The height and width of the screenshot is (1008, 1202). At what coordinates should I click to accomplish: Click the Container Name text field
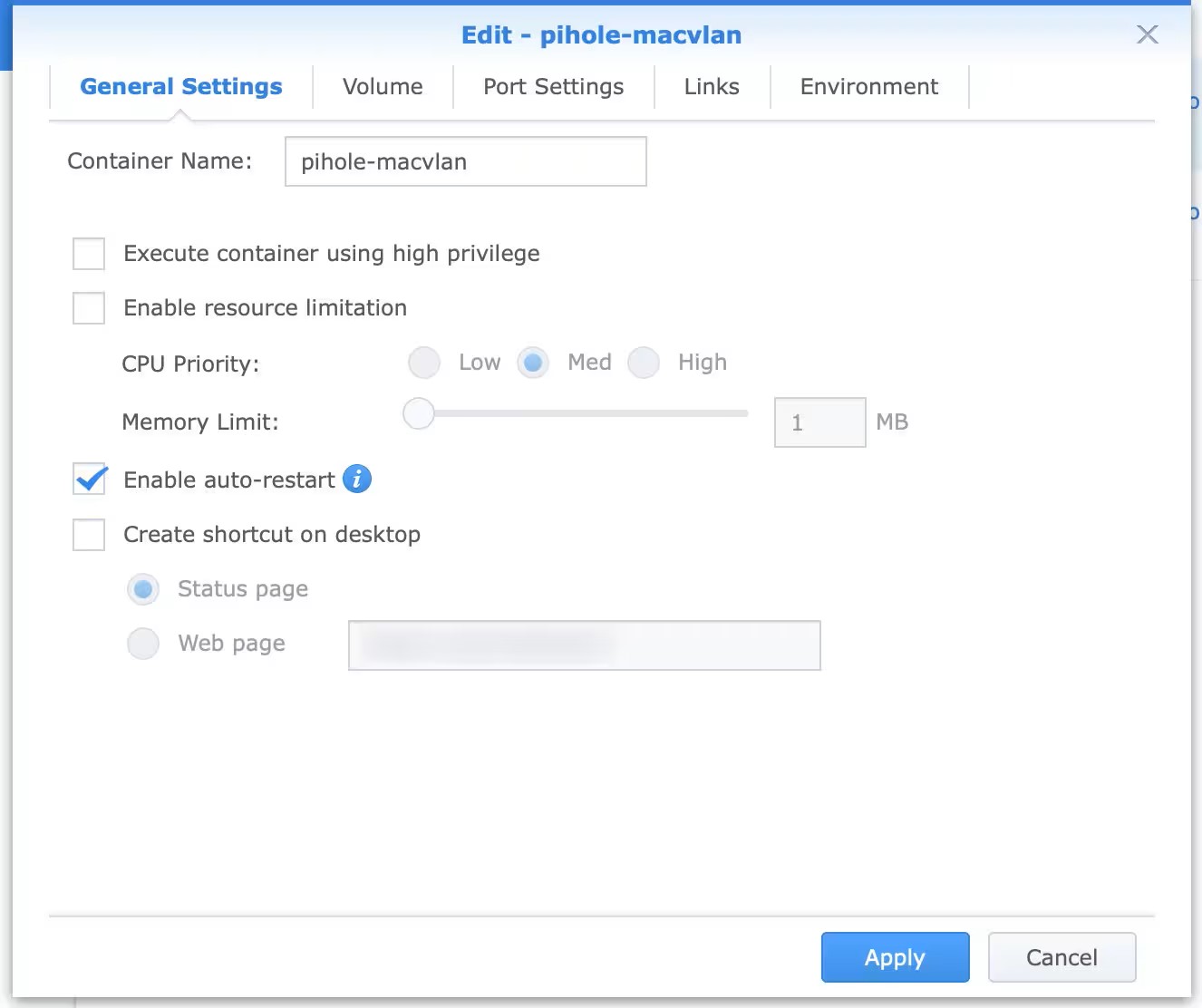465,161
